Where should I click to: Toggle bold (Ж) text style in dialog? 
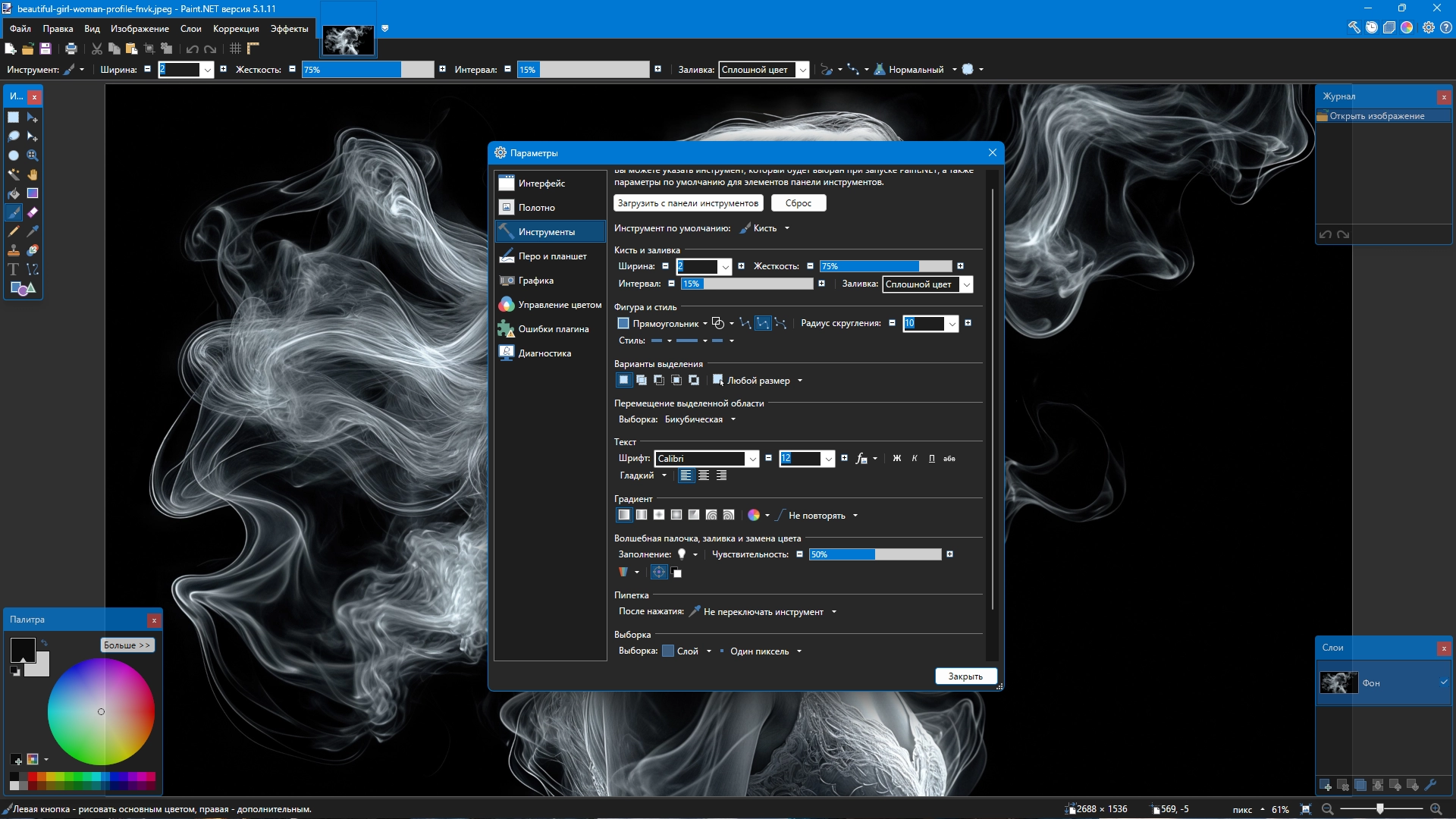point(897,459)
